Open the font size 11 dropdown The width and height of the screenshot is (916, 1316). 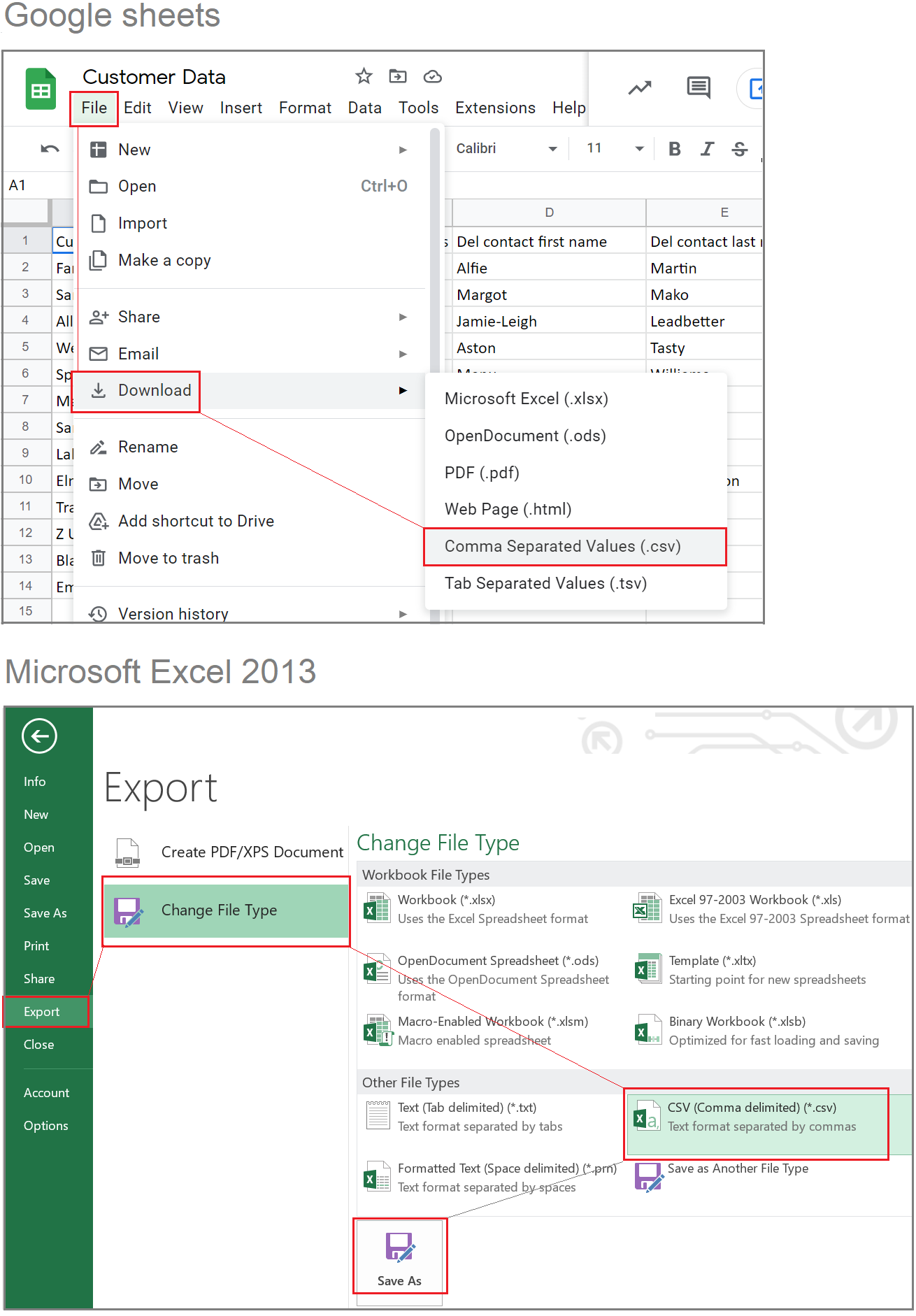615,148
